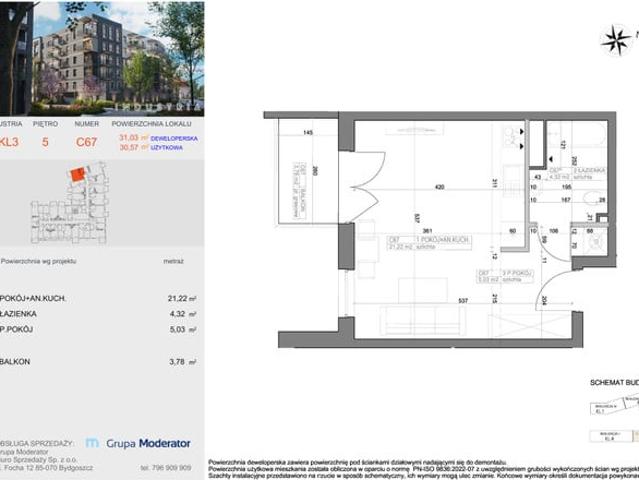Click the 5,03 m² hallway value

click(183, 329)
